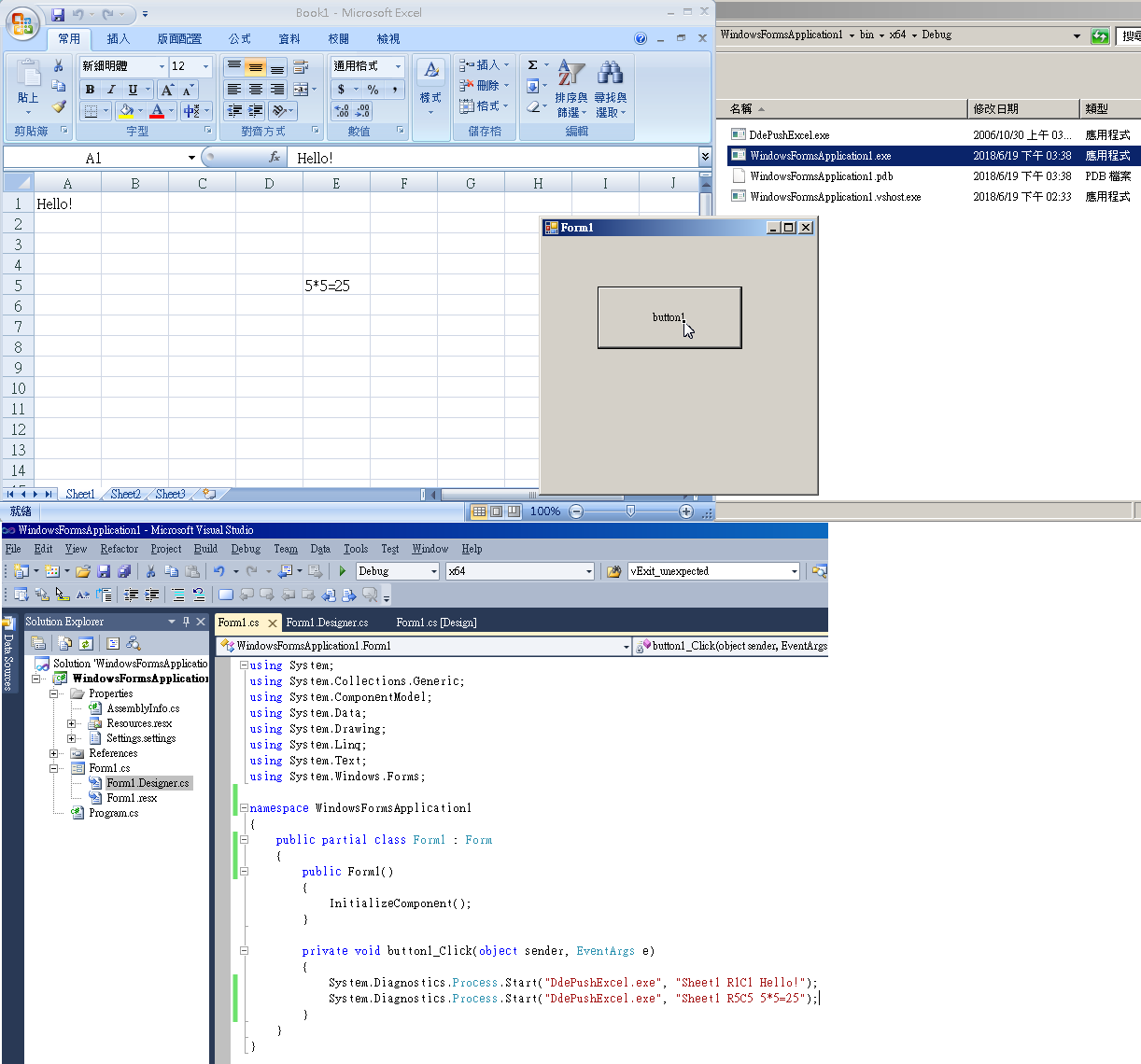Viewport: 1141px width, 1064px height.
Task: Click the fx insert function icon
Action: click(275, 158)
